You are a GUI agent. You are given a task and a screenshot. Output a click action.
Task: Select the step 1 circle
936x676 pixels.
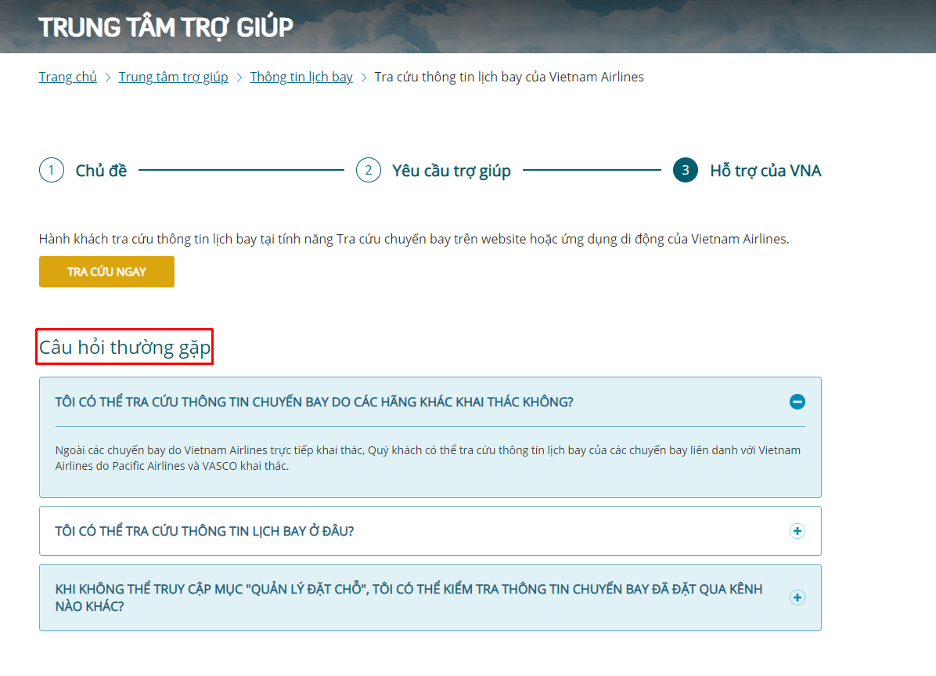(51, 170)
